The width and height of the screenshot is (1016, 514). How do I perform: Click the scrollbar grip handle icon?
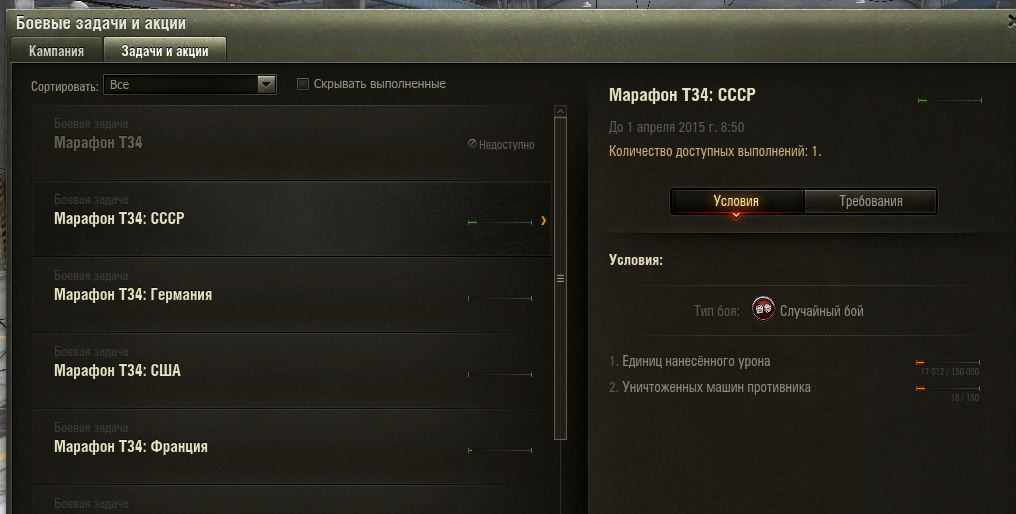coord(560,279)
